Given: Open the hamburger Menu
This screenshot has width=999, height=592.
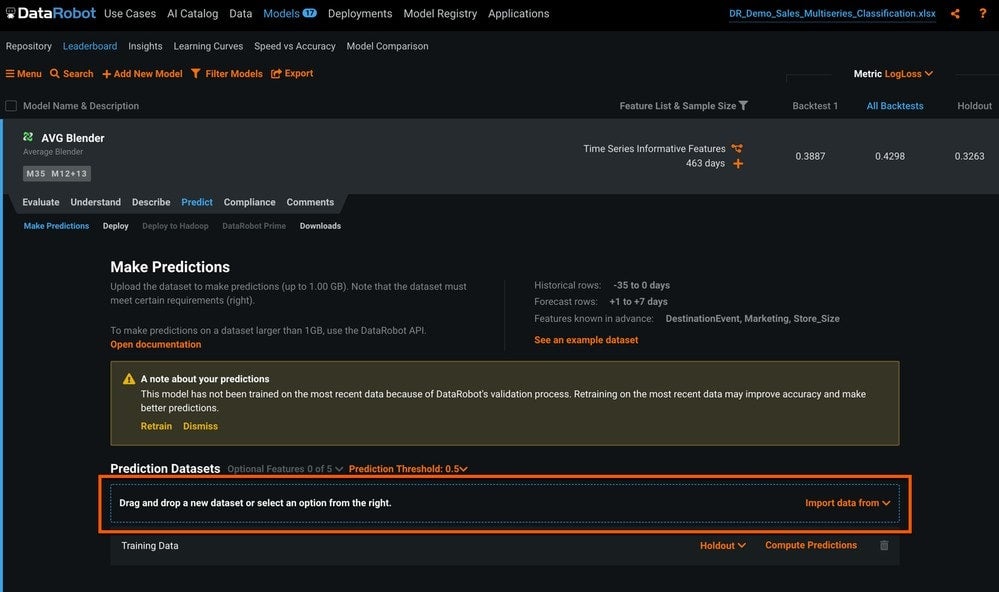Looking at the screenshot, I should 24,74.
